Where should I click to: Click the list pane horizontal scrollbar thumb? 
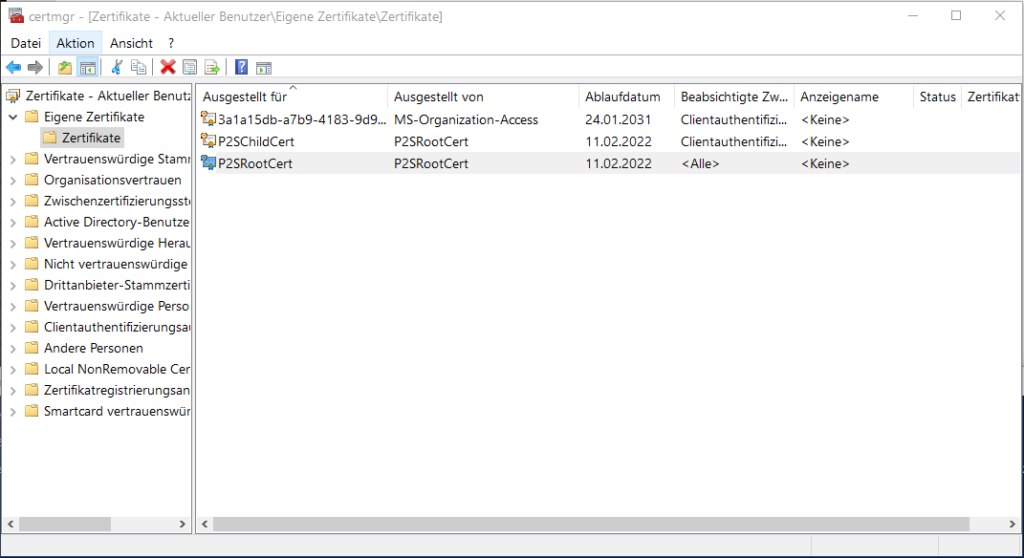[x=591, y=524]
